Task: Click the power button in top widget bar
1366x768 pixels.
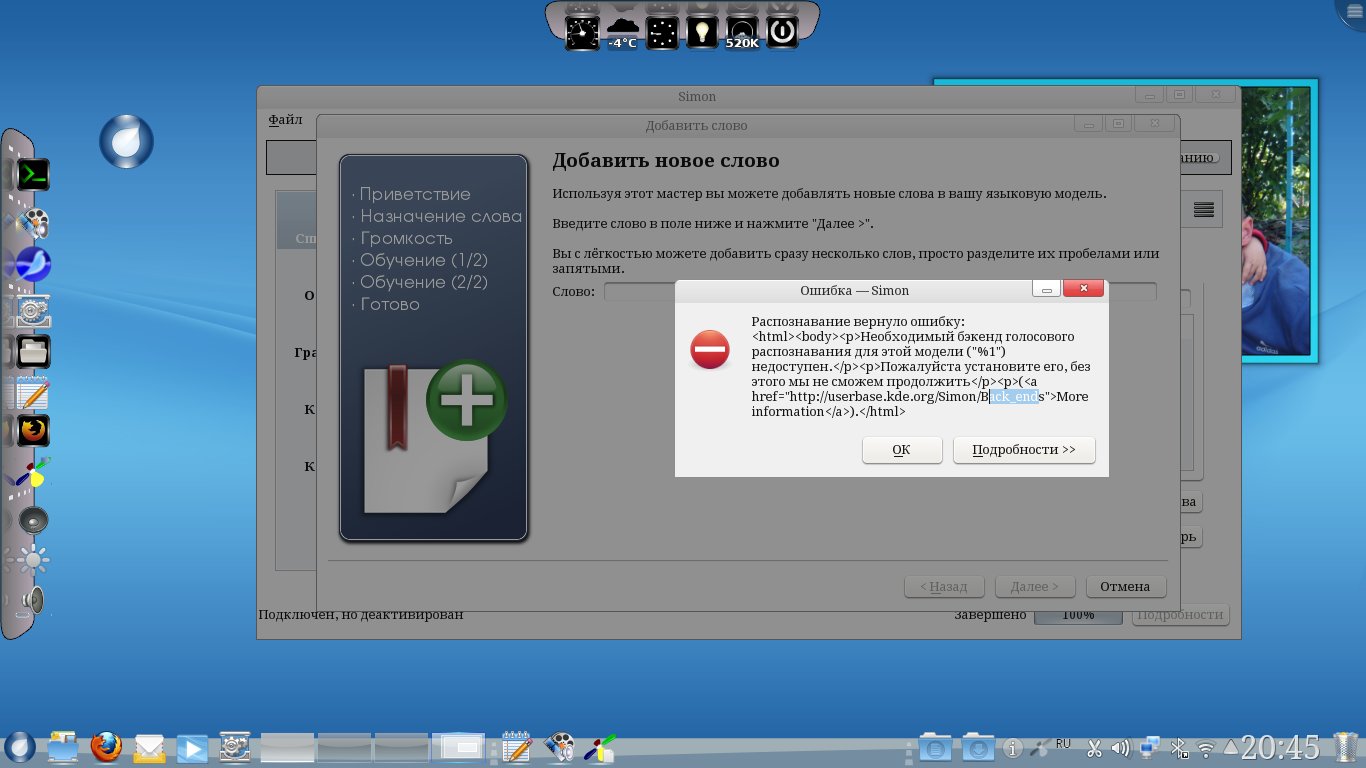Action: point(782,32)
